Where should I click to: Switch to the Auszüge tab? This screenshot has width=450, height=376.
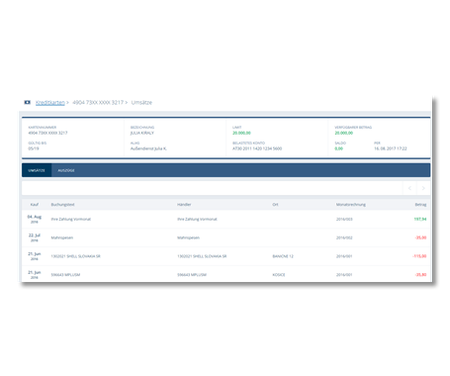[x=66, y=170]
